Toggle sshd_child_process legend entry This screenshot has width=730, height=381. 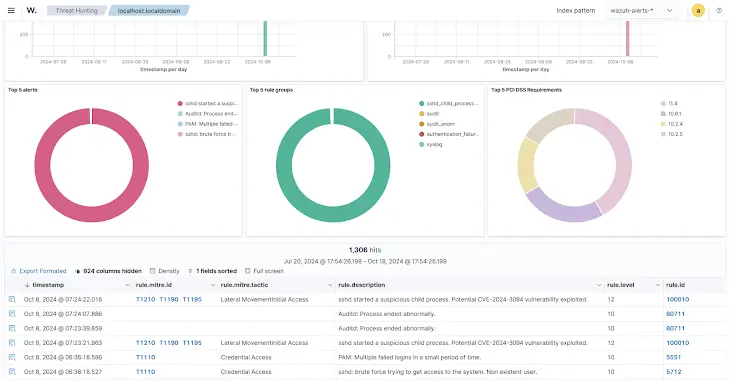pos(449,103)
